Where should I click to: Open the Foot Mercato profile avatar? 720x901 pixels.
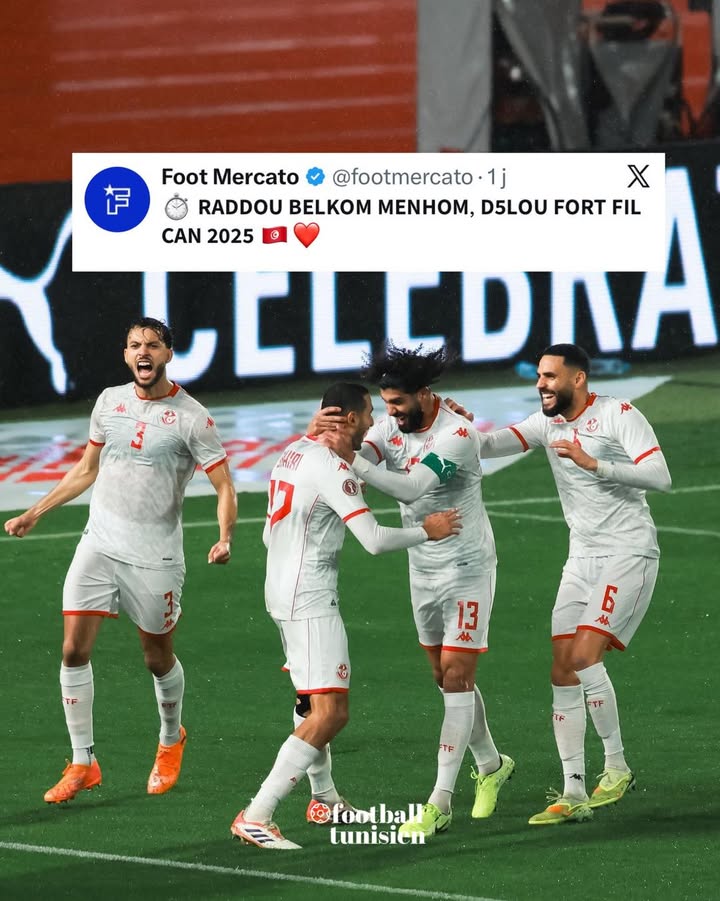(117, 199)
